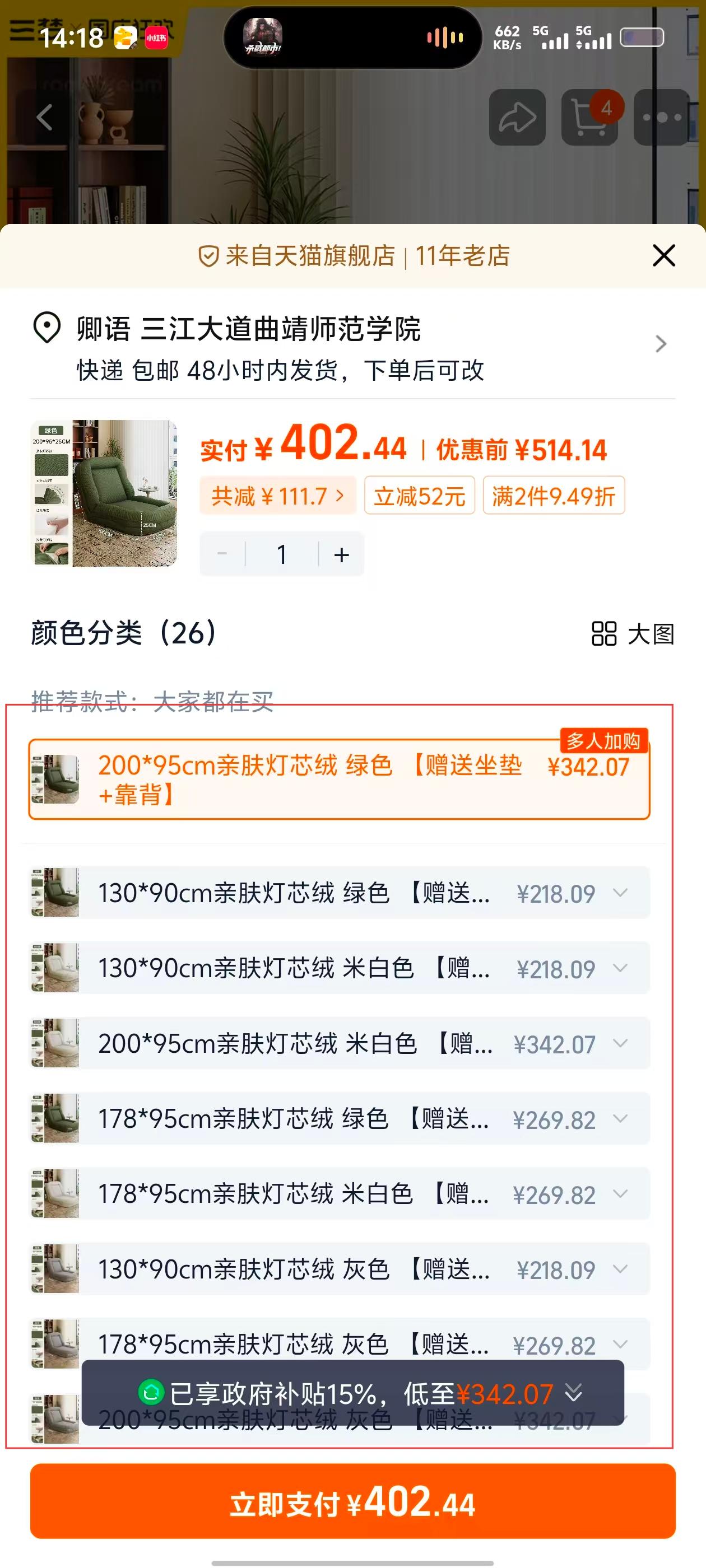The image size is (706, 1568).
Task: Switch to 大图 grid view
Action: pos(633,634)
